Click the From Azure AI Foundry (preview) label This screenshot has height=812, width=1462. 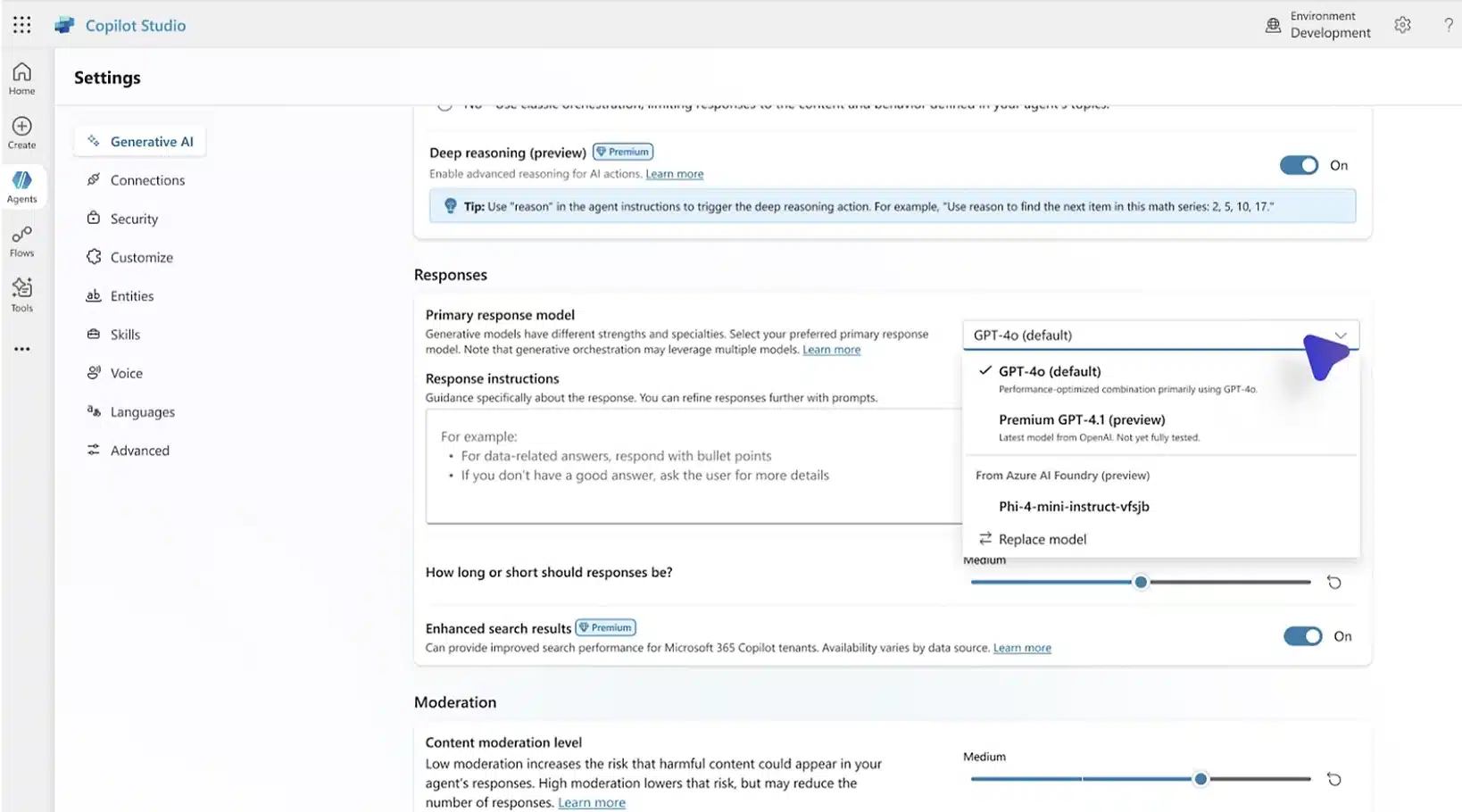[x=1062, y=475]
